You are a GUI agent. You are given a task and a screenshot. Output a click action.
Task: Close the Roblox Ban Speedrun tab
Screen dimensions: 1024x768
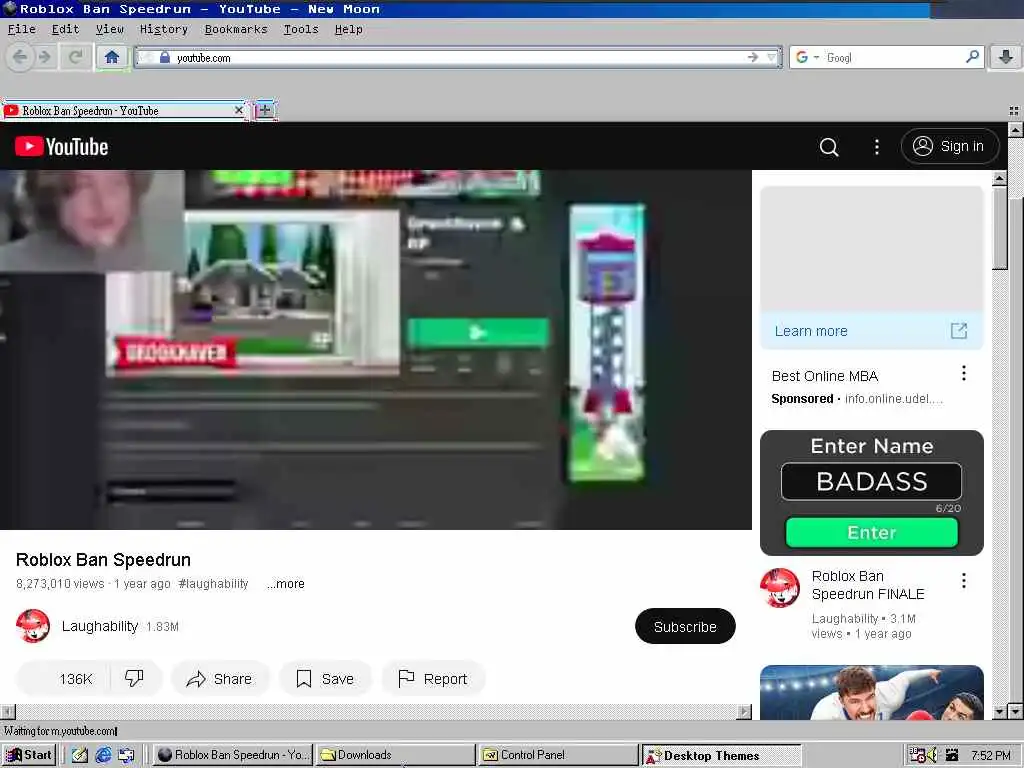tap(238, 110)
